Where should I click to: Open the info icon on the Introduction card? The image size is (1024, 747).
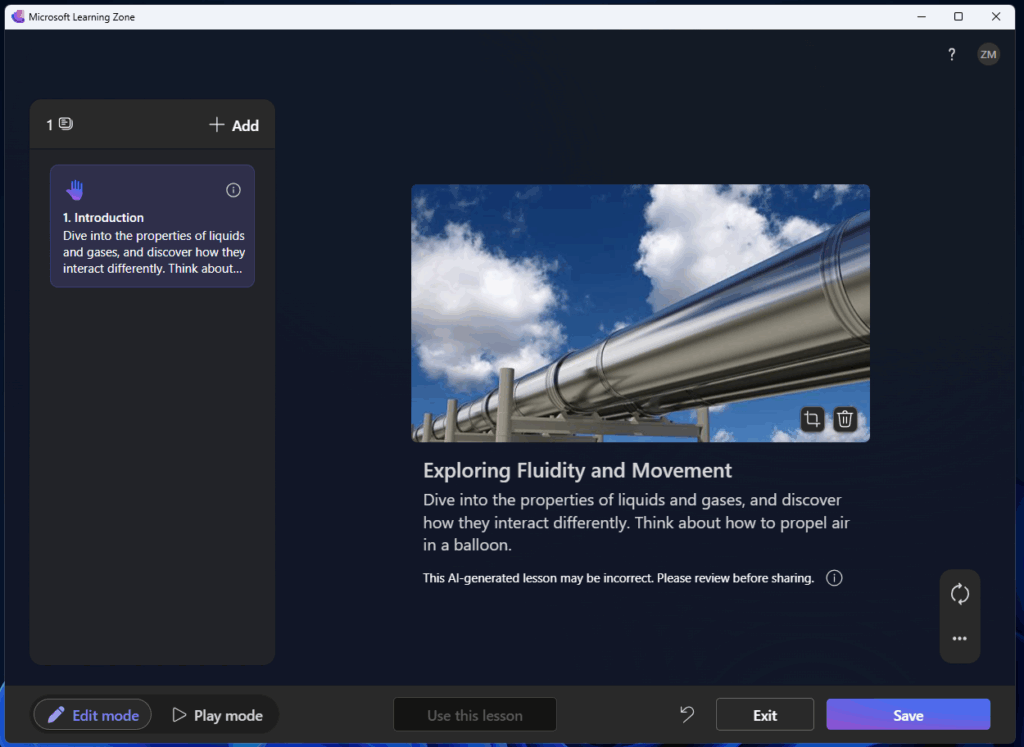tap(233, 190)
